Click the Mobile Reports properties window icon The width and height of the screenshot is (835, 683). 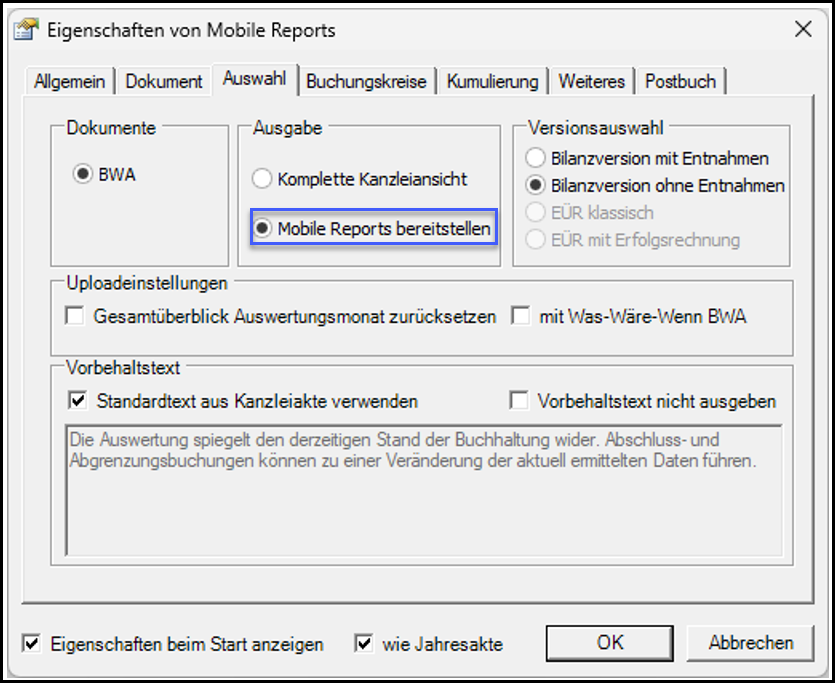pyautogui.click(x=26, y=30)
